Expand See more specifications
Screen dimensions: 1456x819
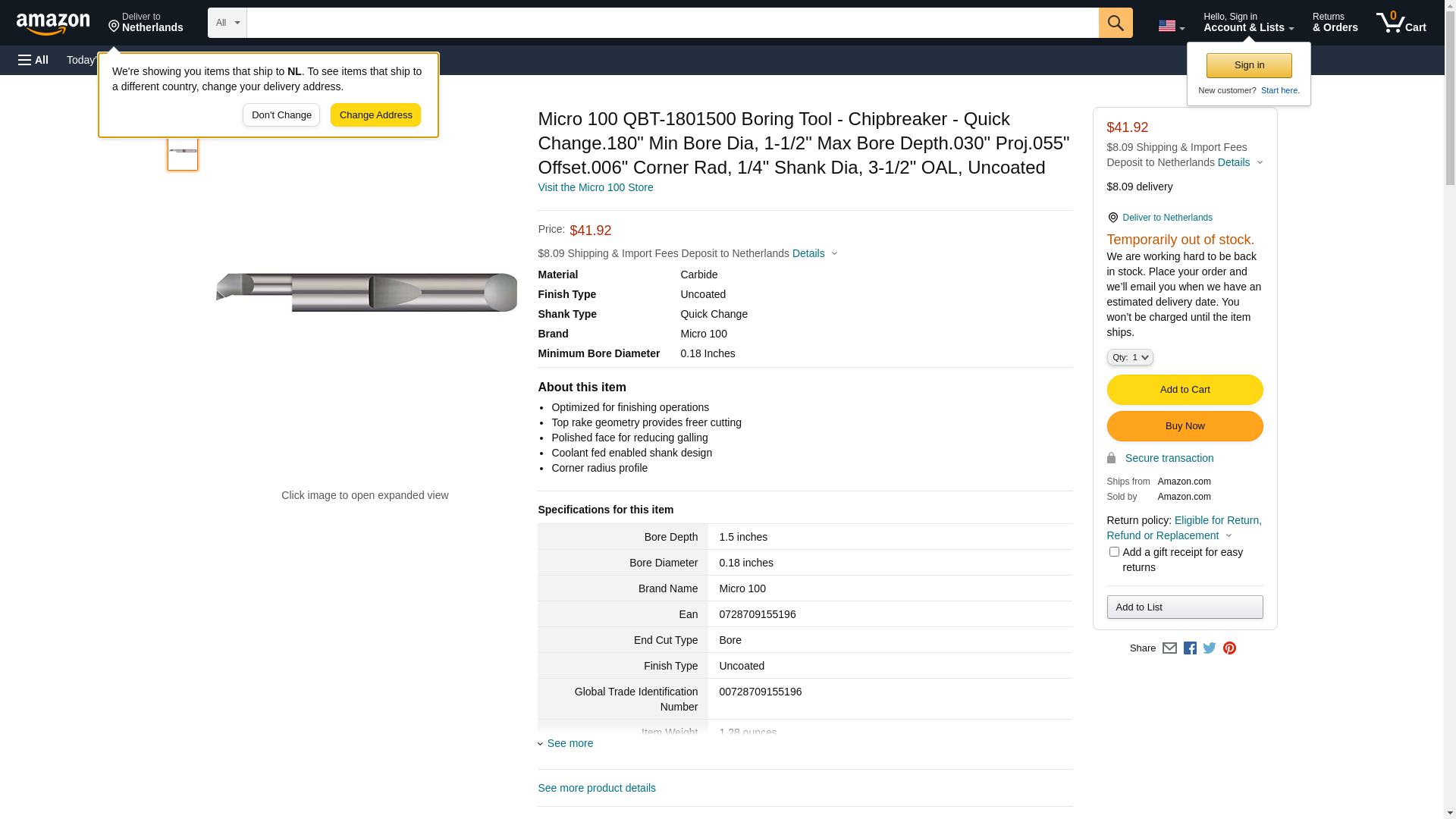coord(570,743)
